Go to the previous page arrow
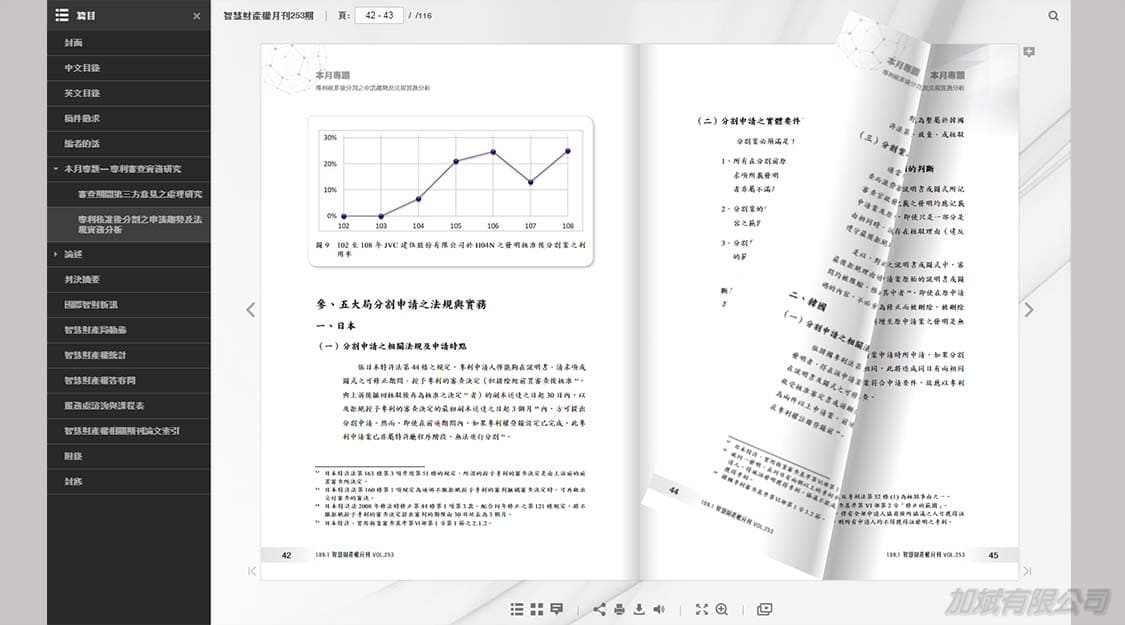Screen dimensions: 1125x625 coord(250,310)
